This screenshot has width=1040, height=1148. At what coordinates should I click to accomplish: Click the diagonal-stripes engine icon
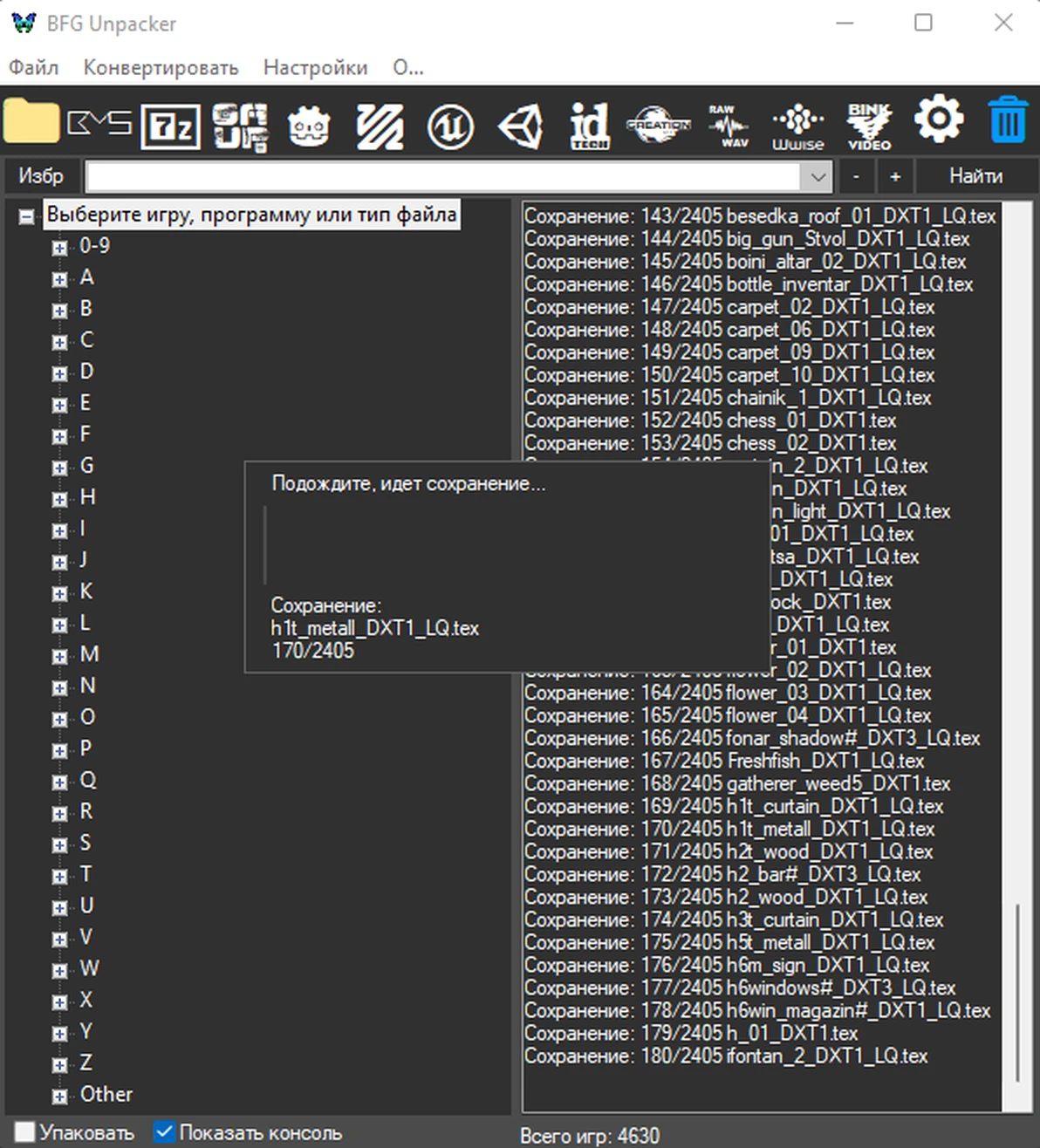[x=380, y=126]
